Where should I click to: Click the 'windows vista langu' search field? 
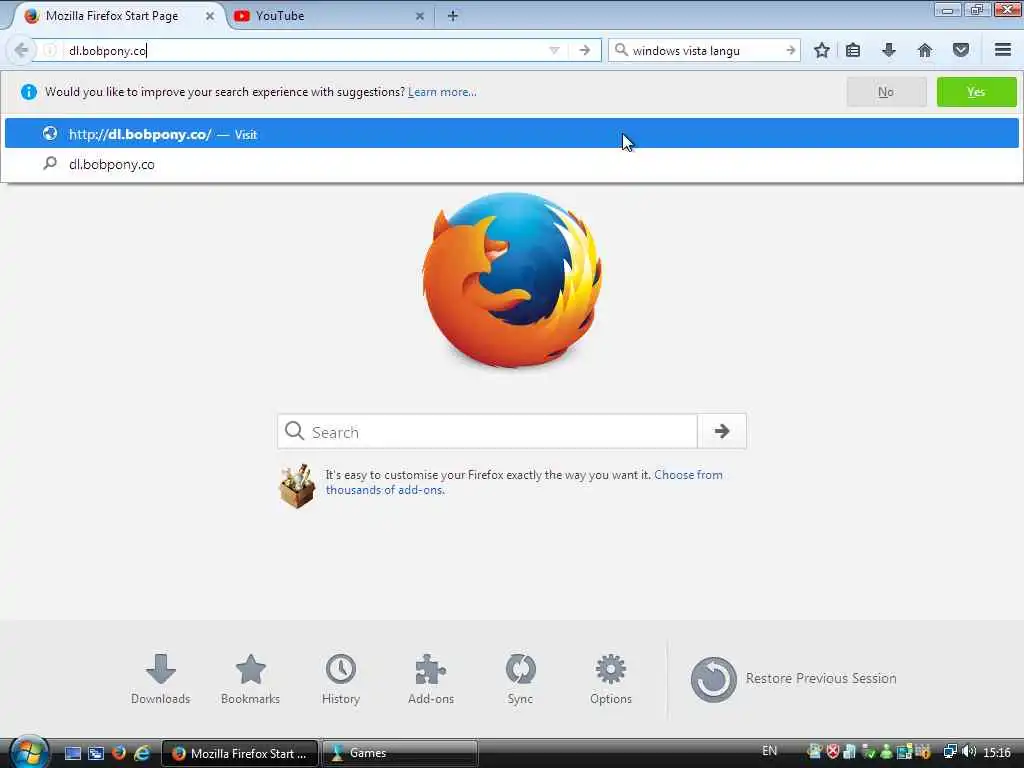[706, 50]
